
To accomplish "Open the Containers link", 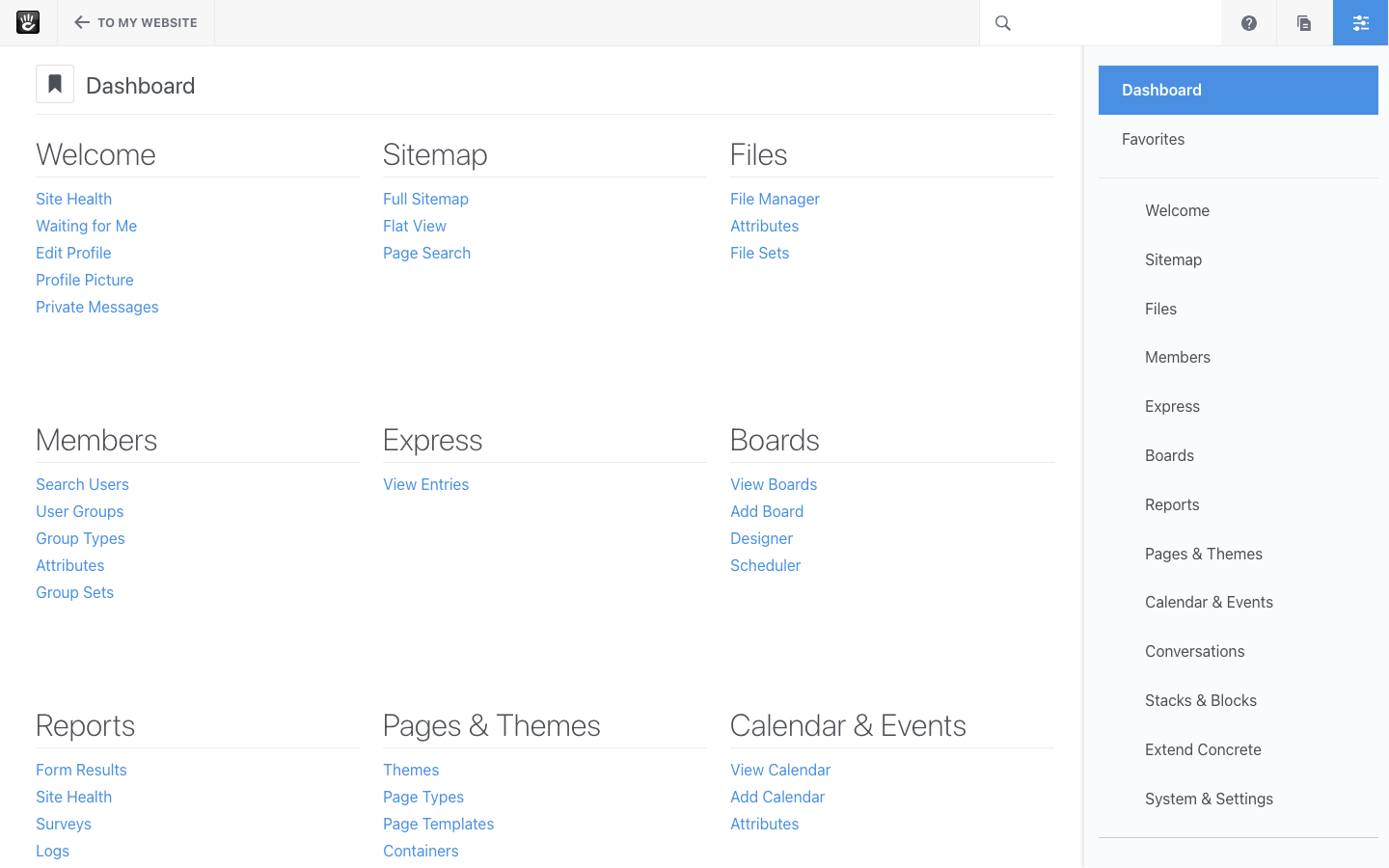I will coord(421,851).
